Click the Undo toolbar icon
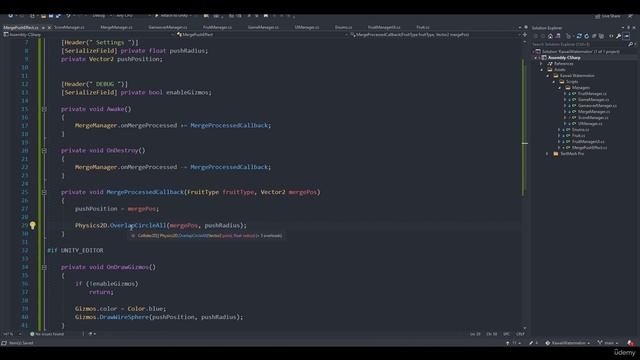 pos(68,16)
